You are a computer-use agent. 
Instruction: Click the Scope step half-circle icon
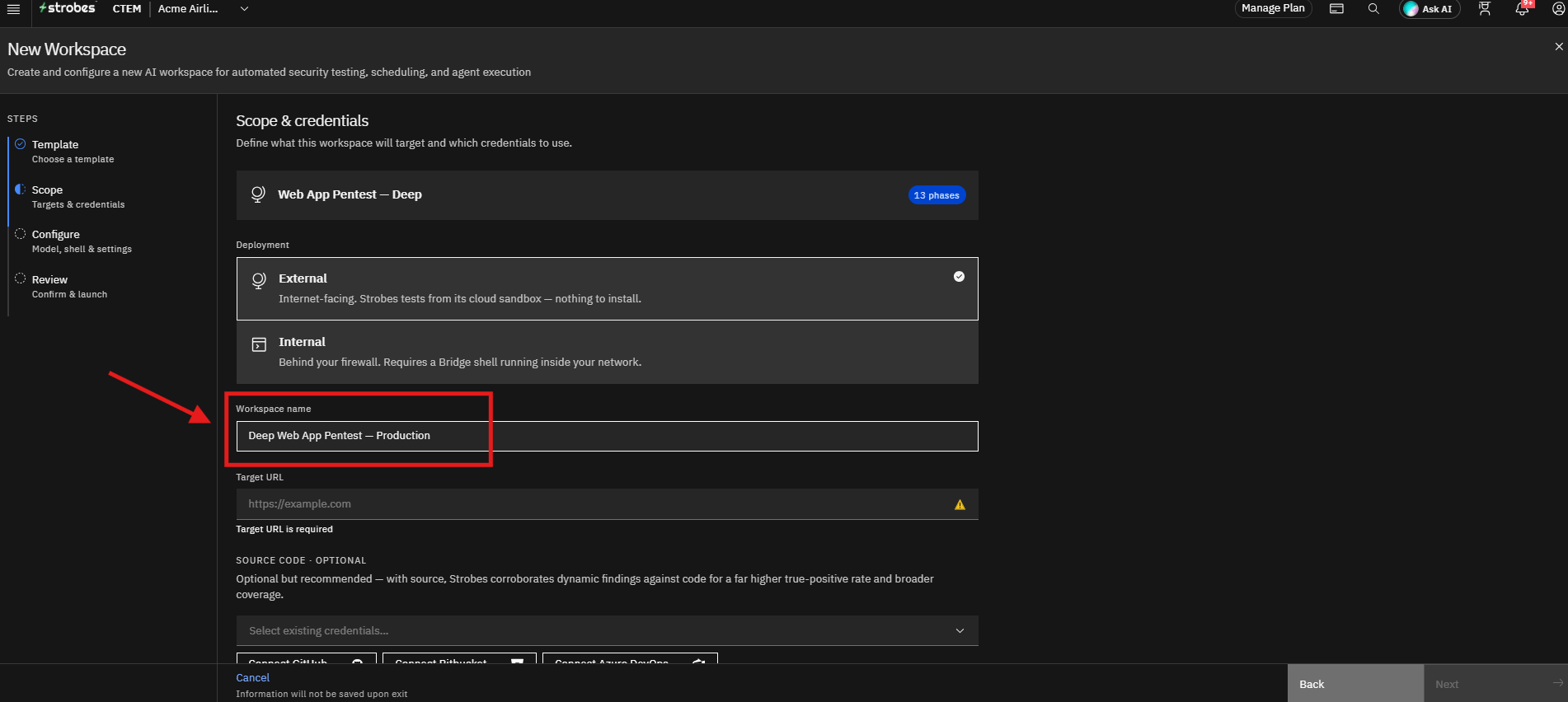tap(21, 189)
